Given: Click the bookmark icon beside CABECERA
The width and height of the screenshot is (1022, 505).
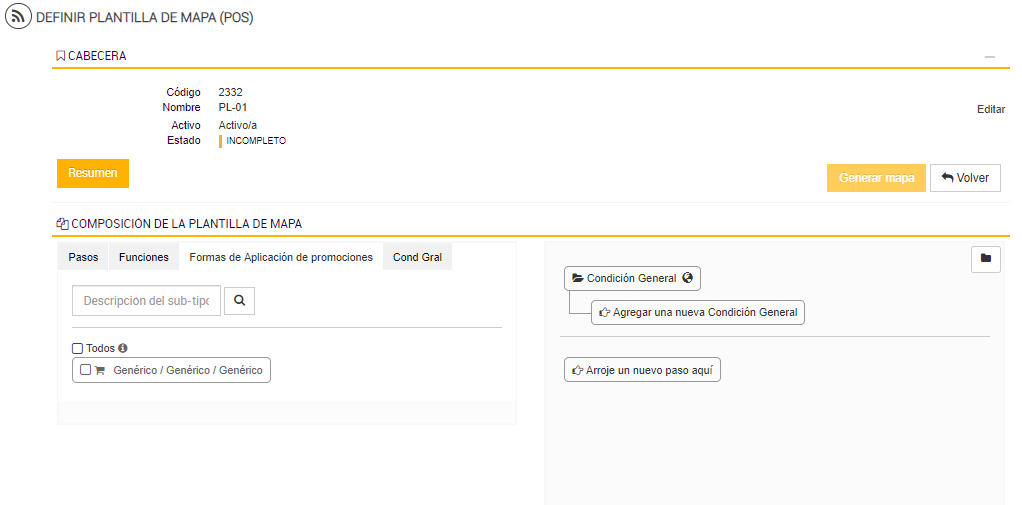Looking at the screenshot, I should click(x=61, y=56).
